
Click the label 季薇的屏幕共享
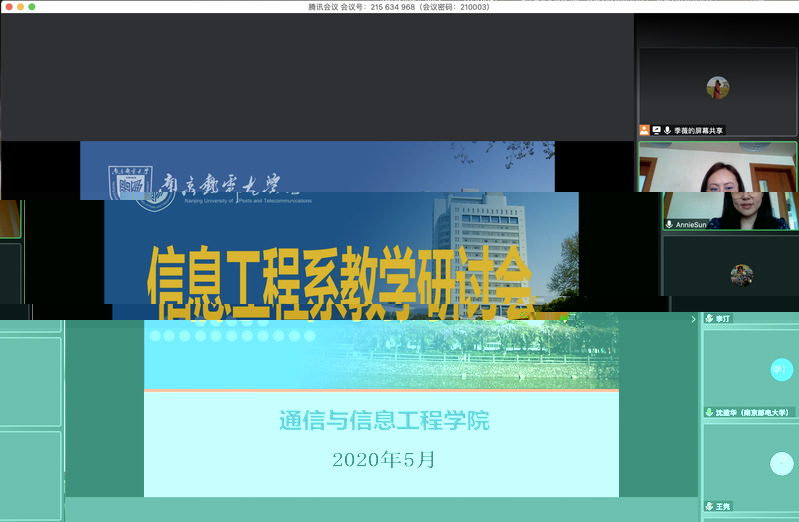tap(698, 130)
